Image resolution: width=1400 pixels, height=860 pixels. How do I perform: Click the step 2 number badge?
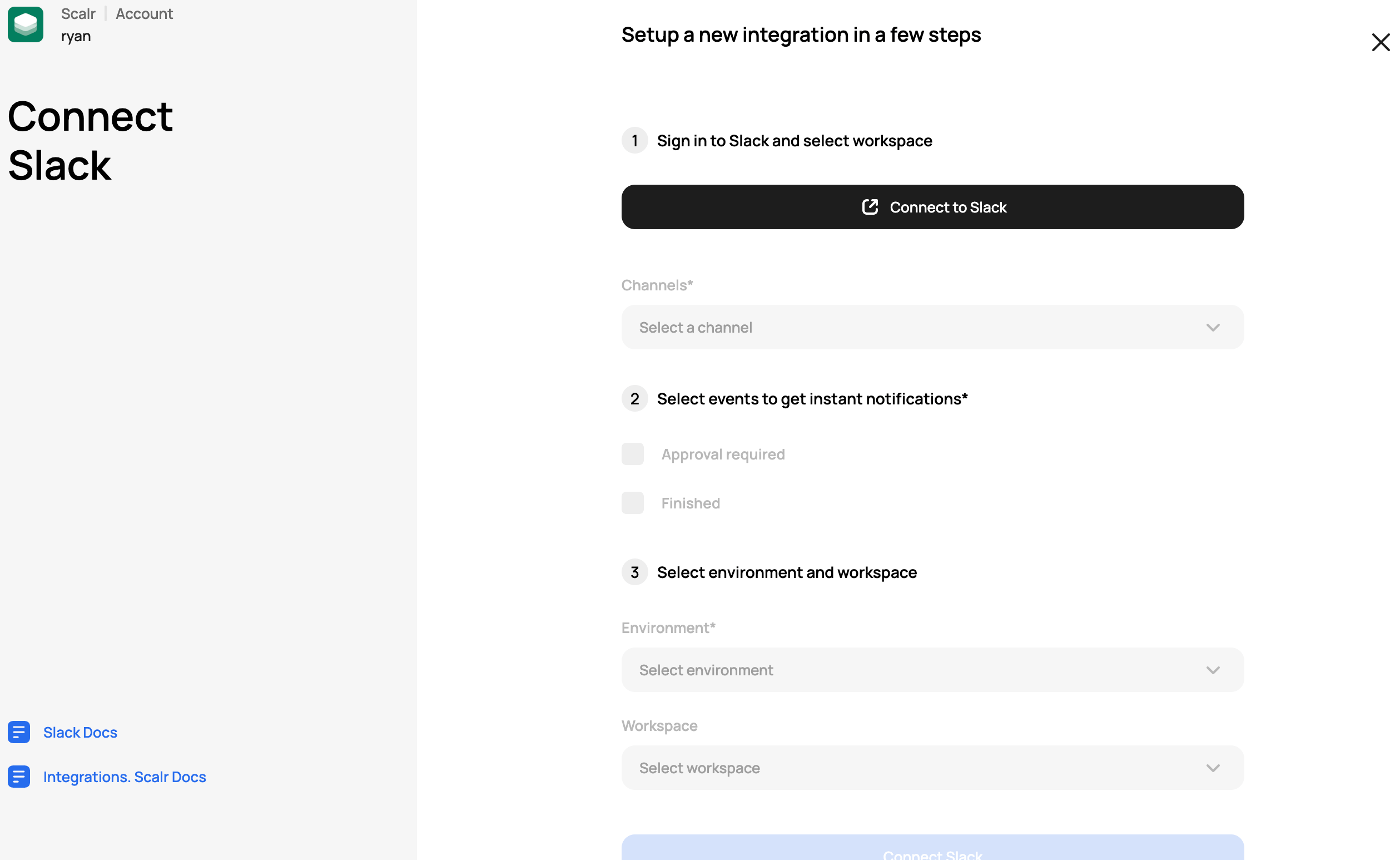634,399
